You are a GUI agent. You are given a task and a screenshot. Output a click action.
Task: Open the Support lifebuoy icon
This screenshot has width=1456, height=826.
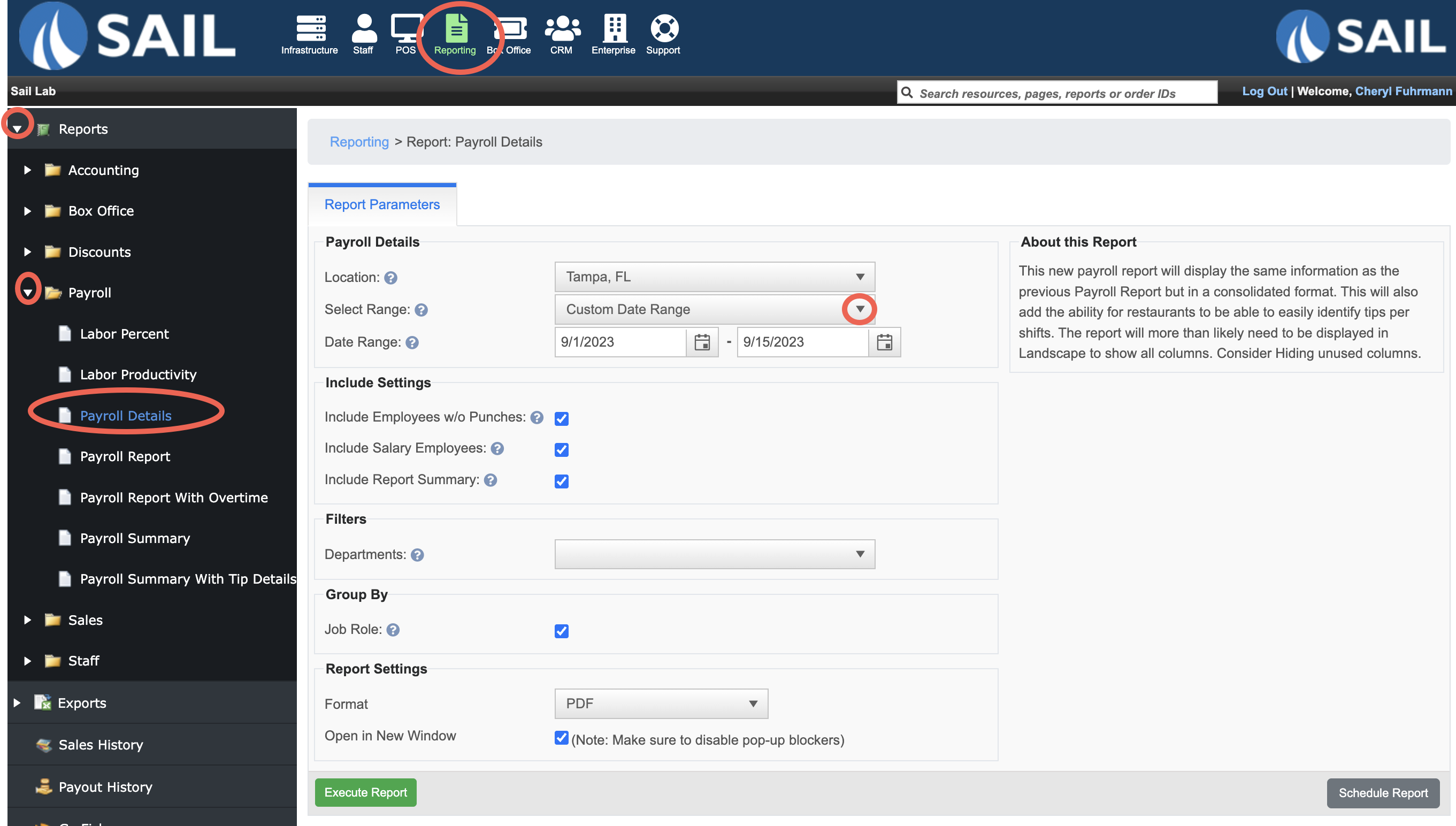point(664,28)
